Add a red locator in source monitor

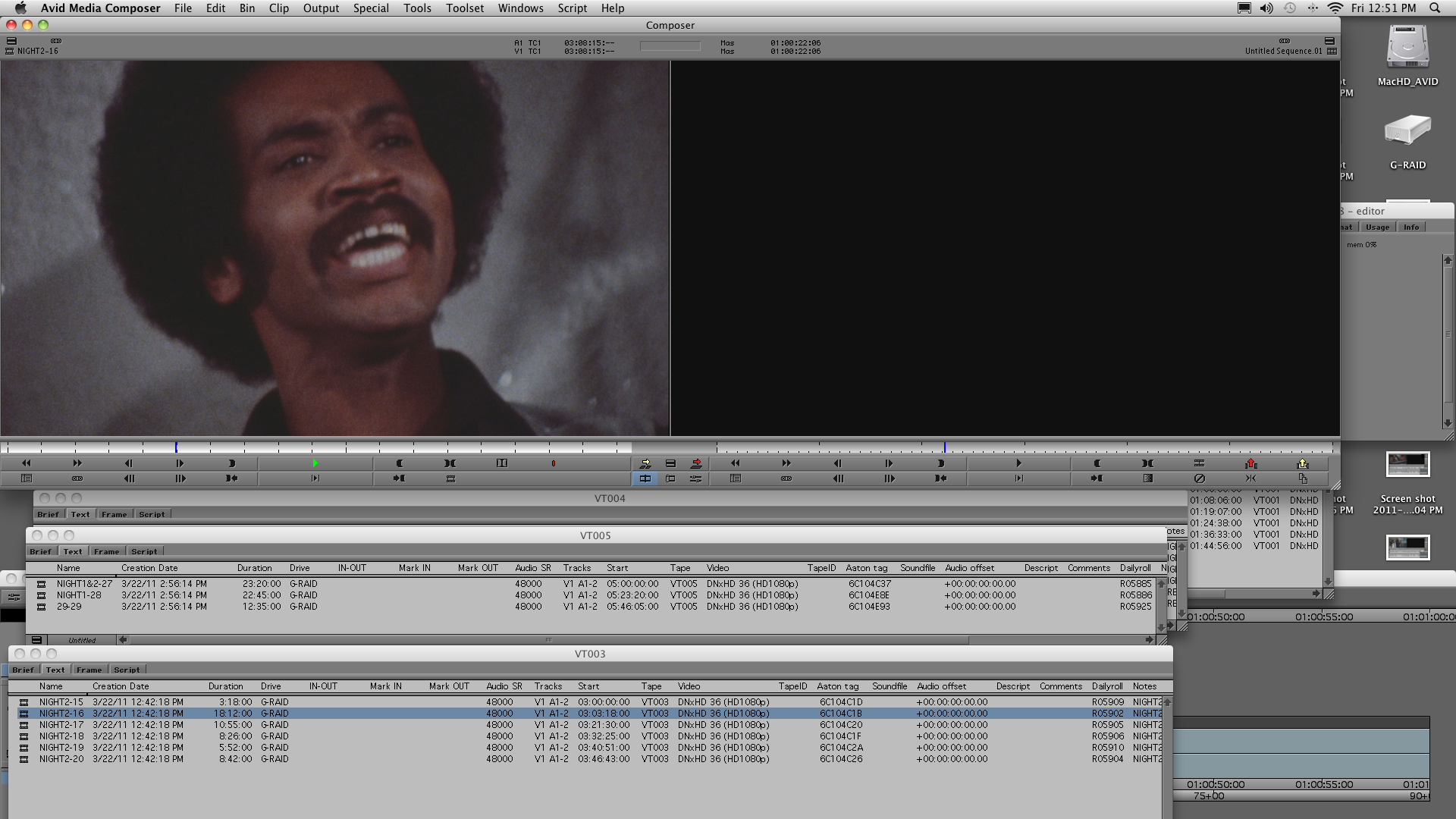pos(553,463)
